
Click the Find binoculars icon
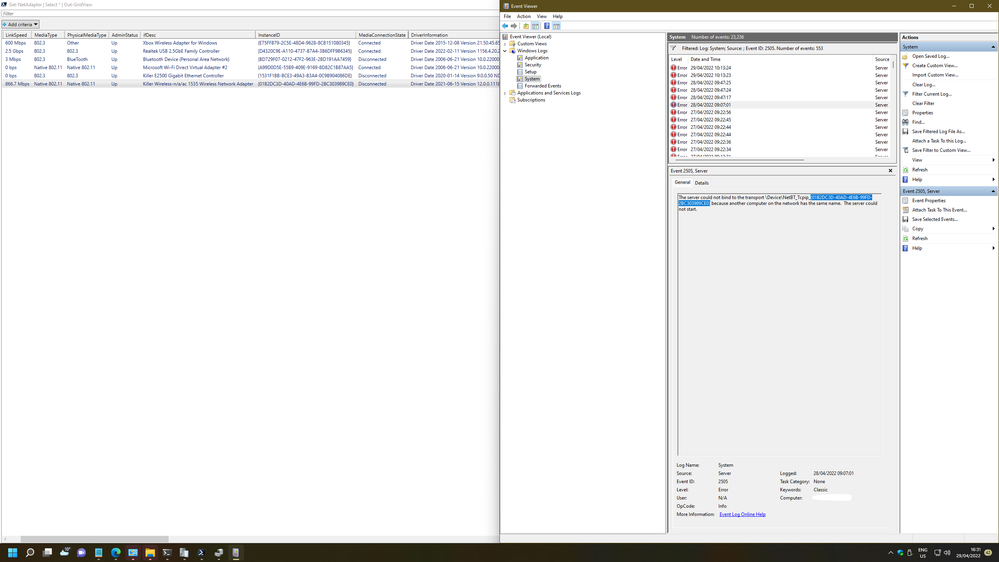pos(905,122)
